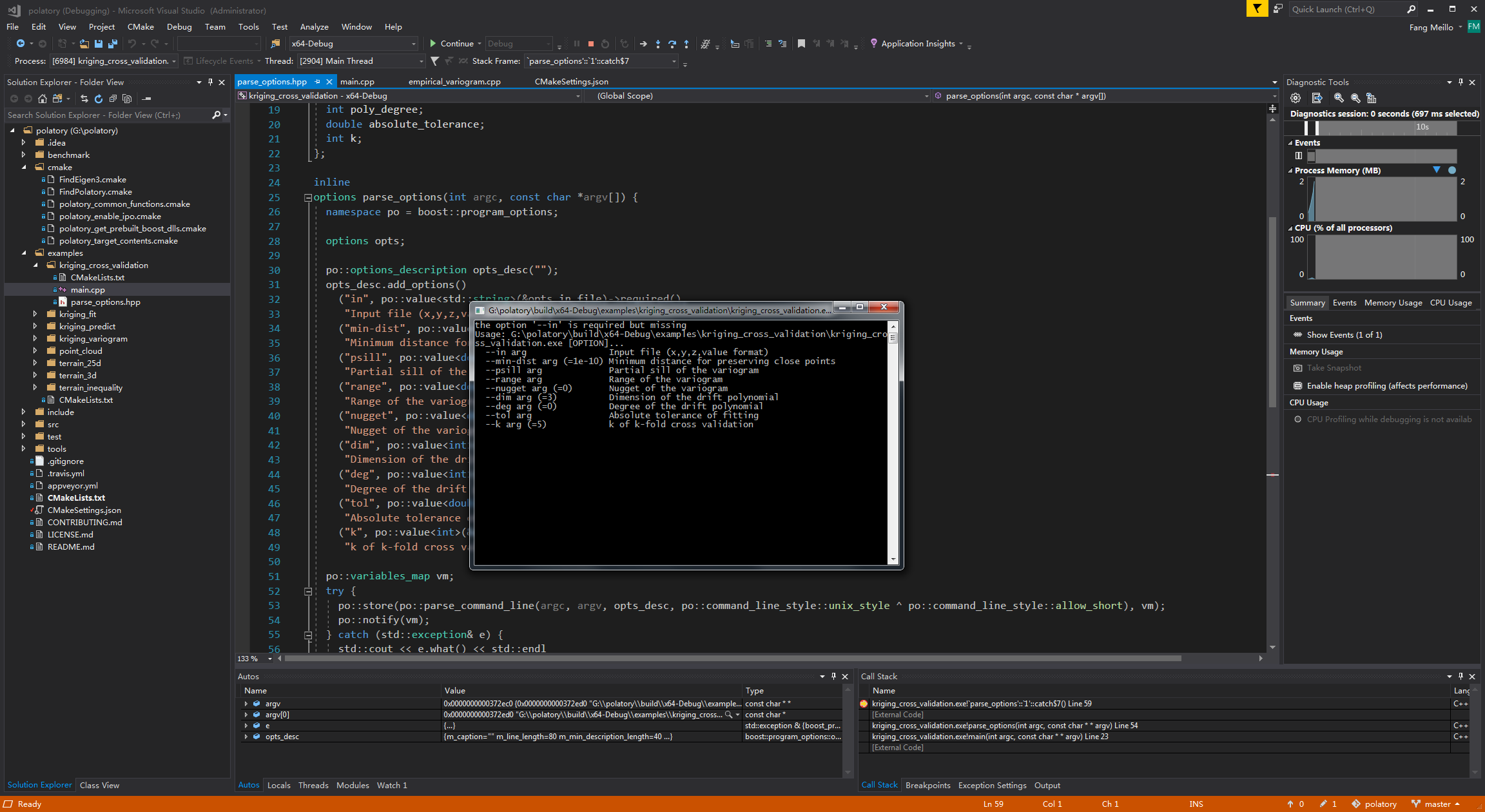Click the Home icon in Solution Explorer
The image size is (1485, 812).
[x=43, y=99]
